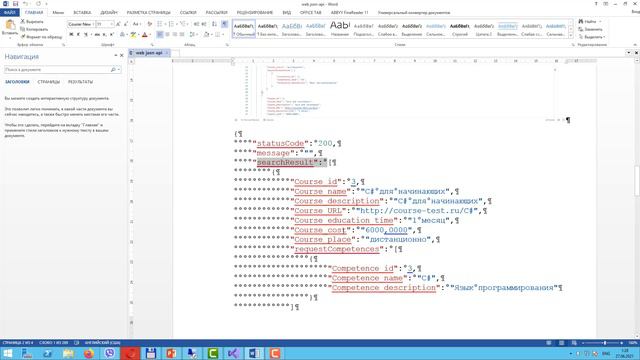Click the red font color button
The height and width of the screenshot is (360, 640).
(x=144, y=35)
